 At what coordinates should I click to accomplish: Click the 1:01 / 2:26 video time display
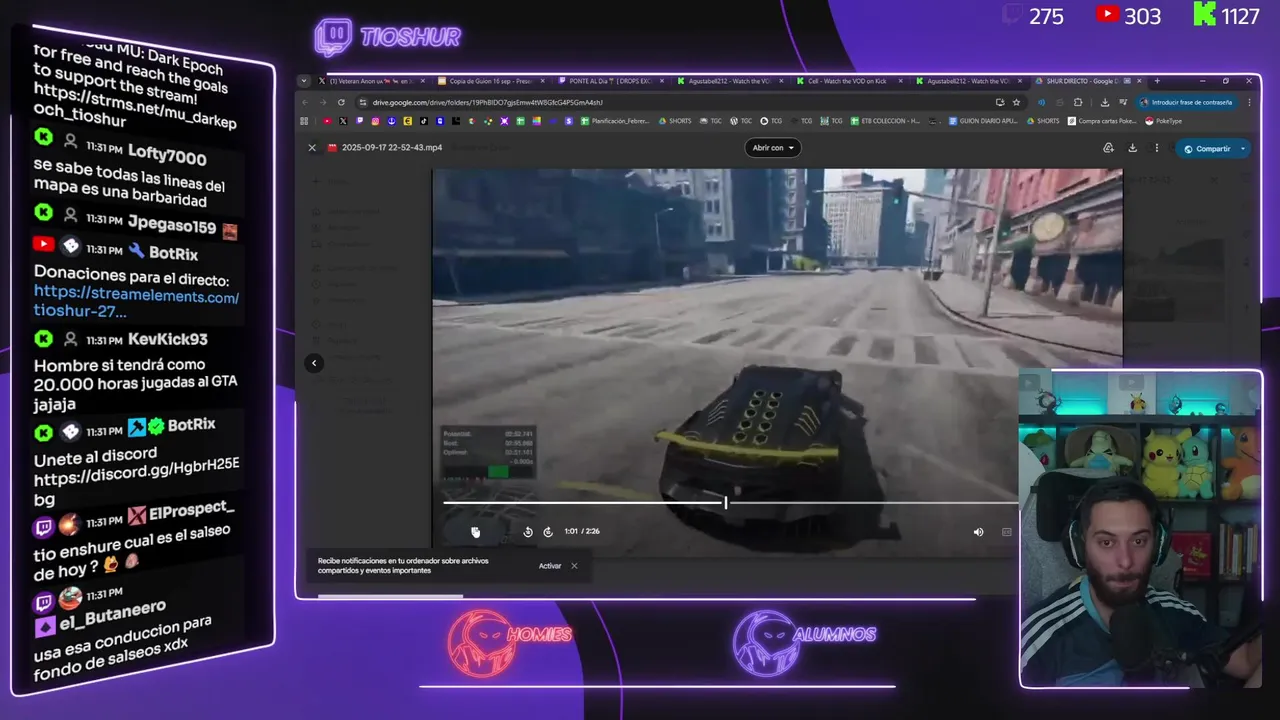click(x=582, y=532)
